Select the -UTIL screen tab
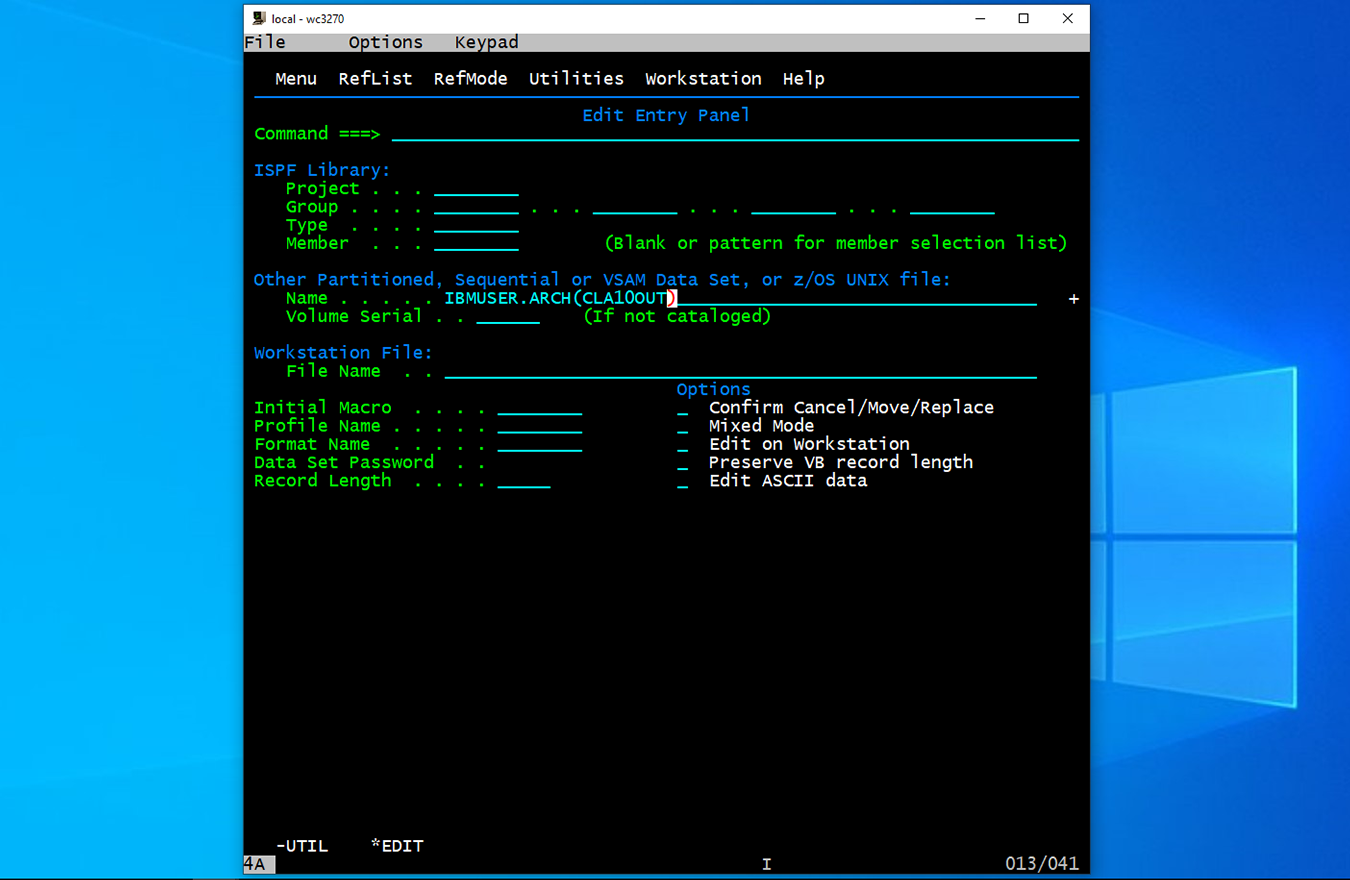 pyautogui.click(x=302, y=846)
